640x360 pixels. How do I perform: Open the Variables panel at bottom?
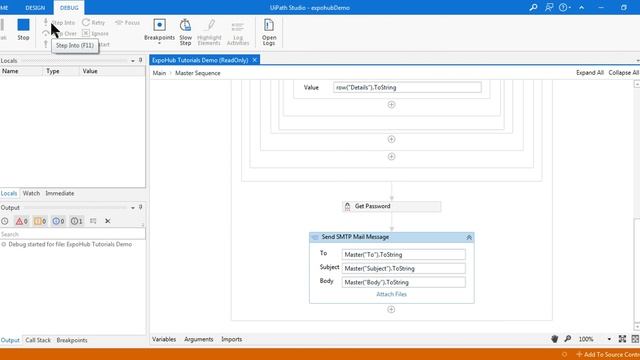tap(164, 339)
